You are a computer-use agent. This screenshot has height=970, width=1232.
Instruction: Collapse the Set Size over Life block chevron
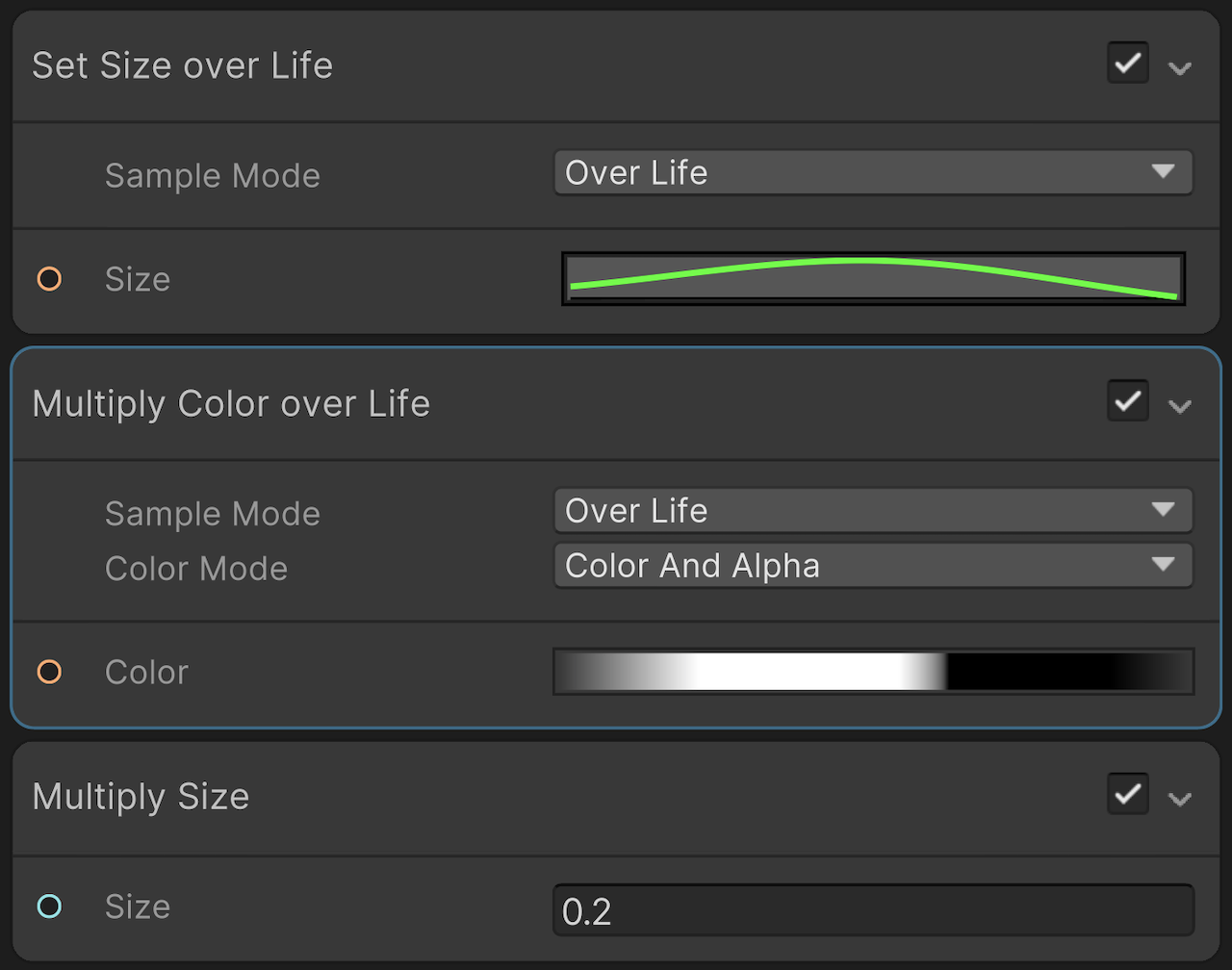click(x=1180, y=67)
